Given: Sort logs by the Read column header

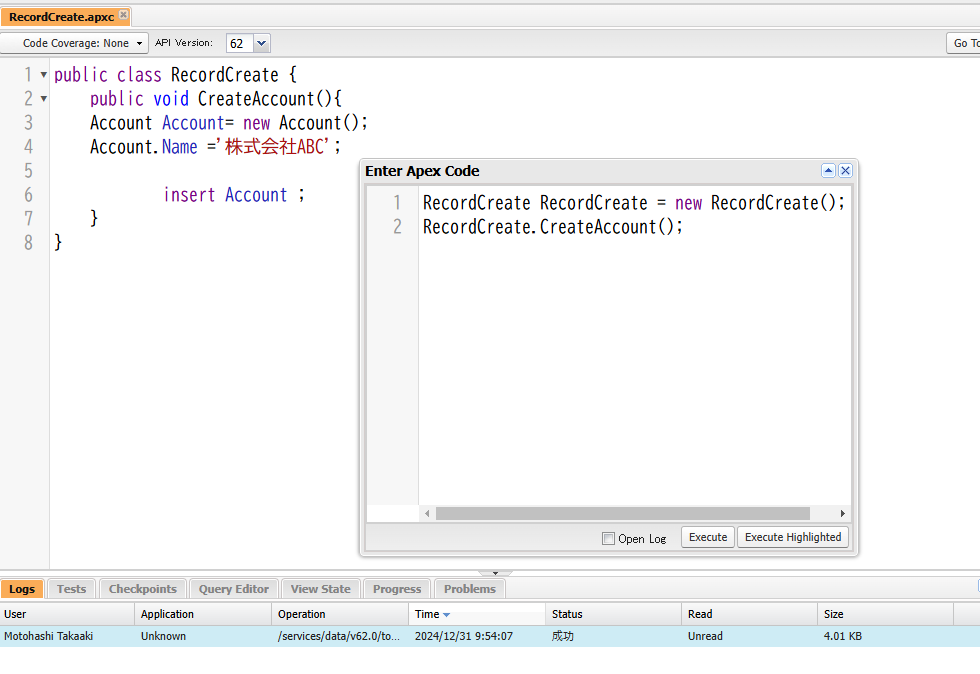Looking at the screenshot, I should click(x=749, y=614).
